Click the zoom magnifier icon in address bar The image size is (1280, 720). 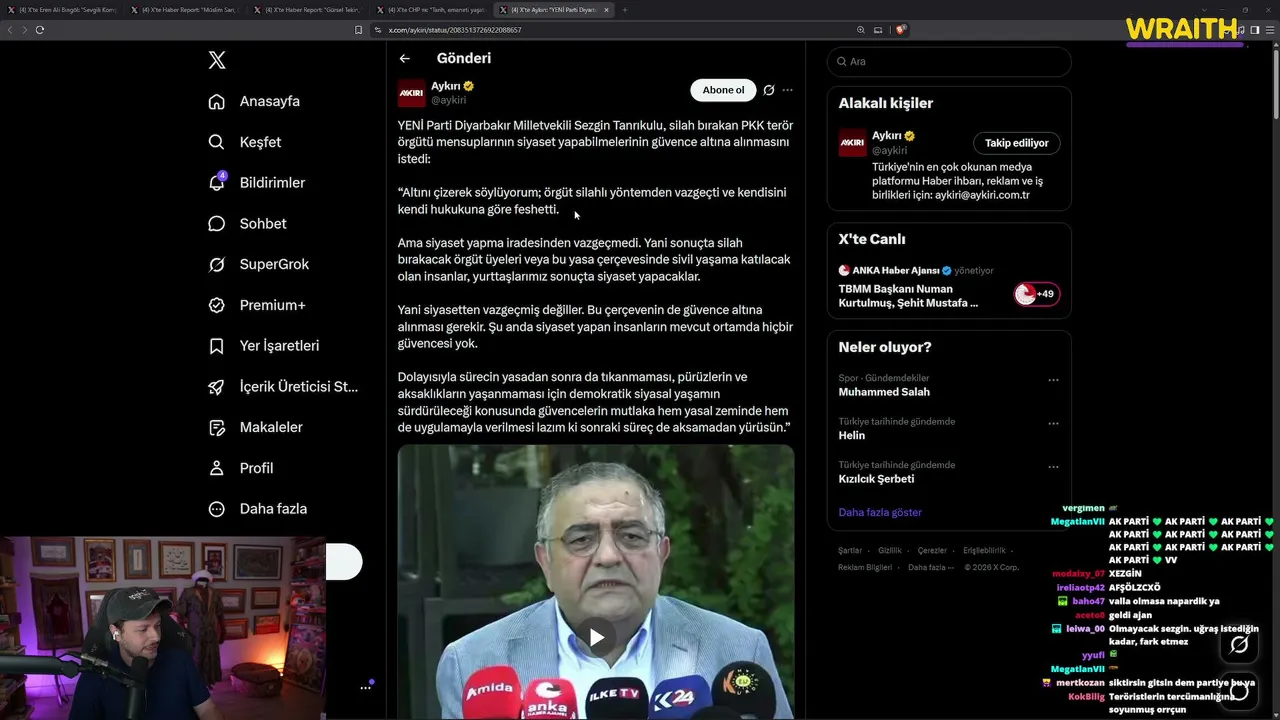861,30
